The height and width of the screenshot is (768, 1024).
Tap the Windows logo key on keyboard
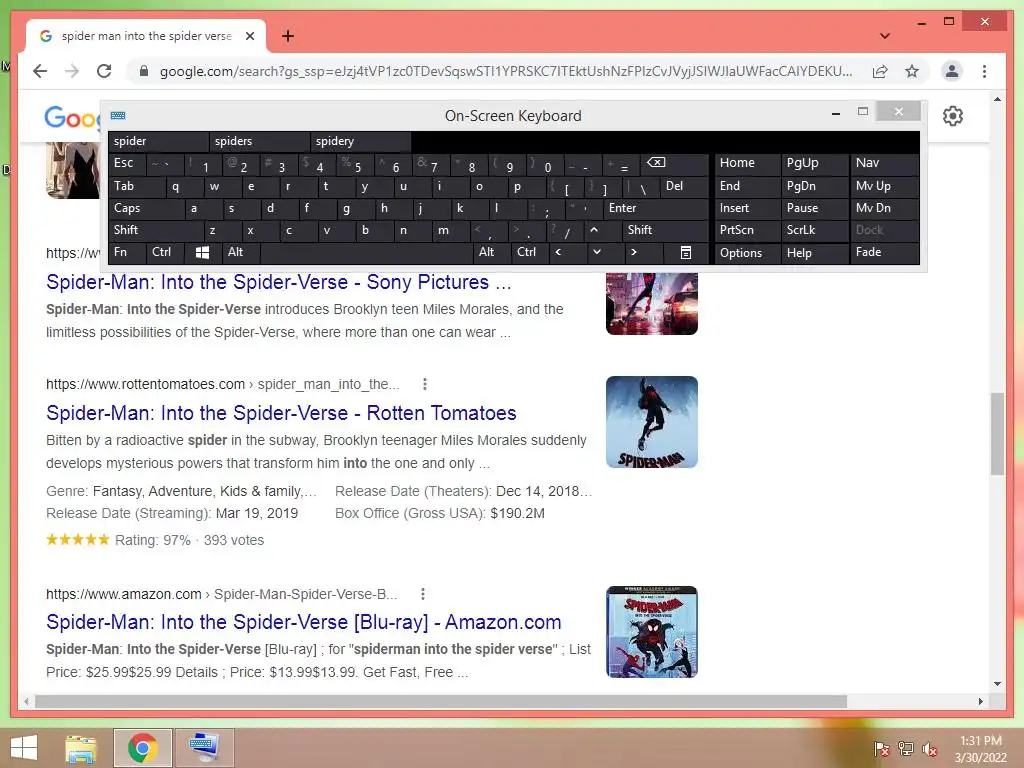pos(202,252)
